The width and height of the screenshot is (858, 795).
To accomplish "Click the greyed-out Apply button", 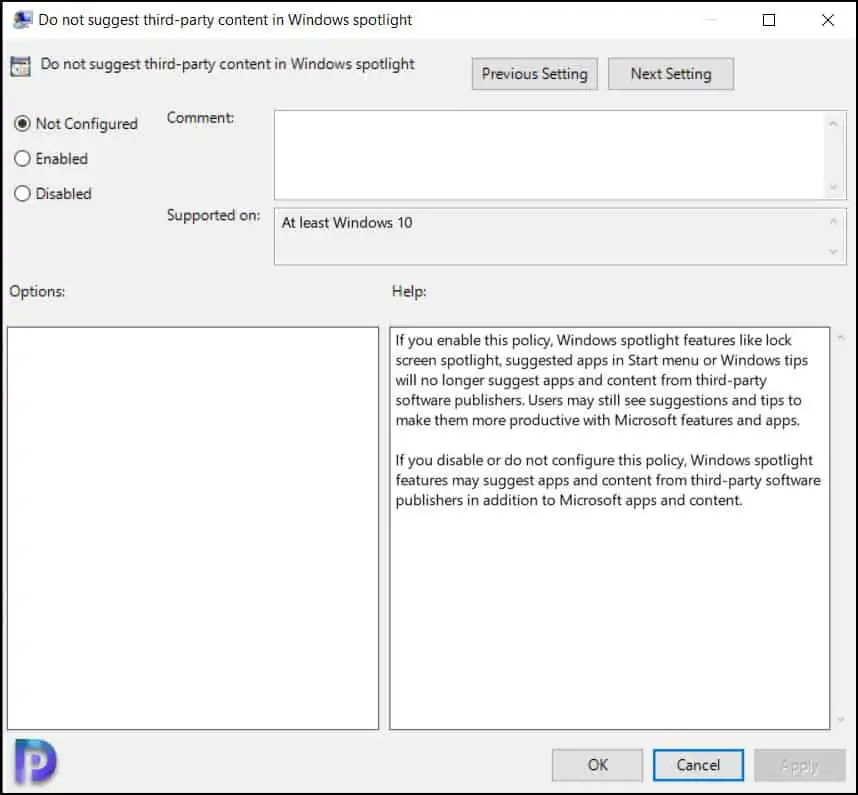I will point(799,765).
